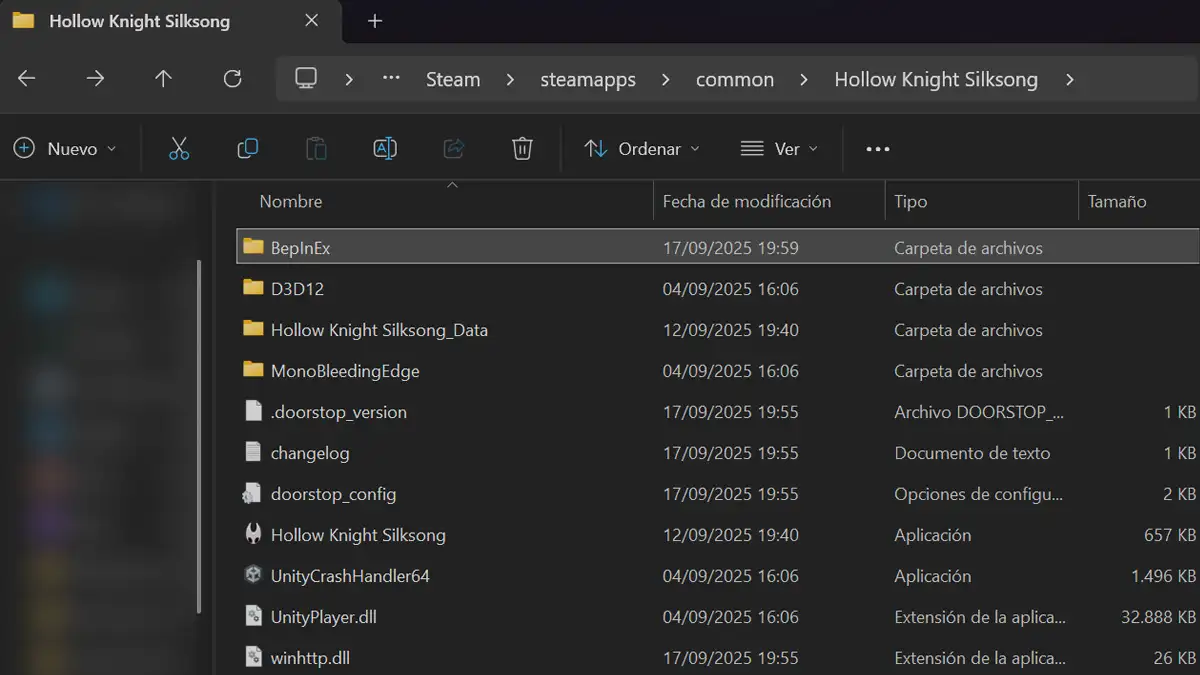Select the D3D12 folder icon
Image resolution: width=1200 pixels, height=675 pixels.
(x=253, y=287)
